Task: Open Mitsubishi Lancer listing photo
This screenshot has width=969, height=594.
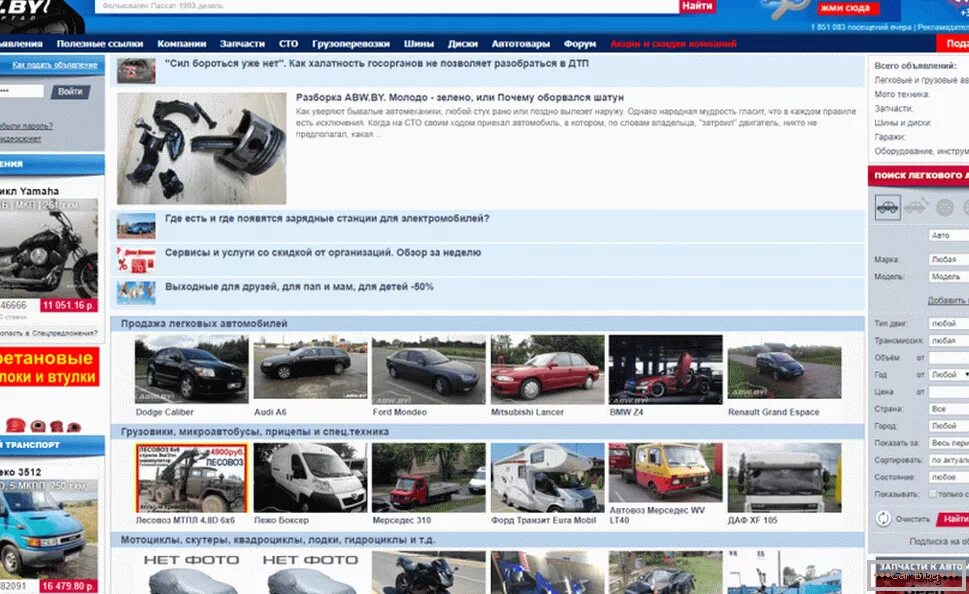Action: [x=548, y=370]
